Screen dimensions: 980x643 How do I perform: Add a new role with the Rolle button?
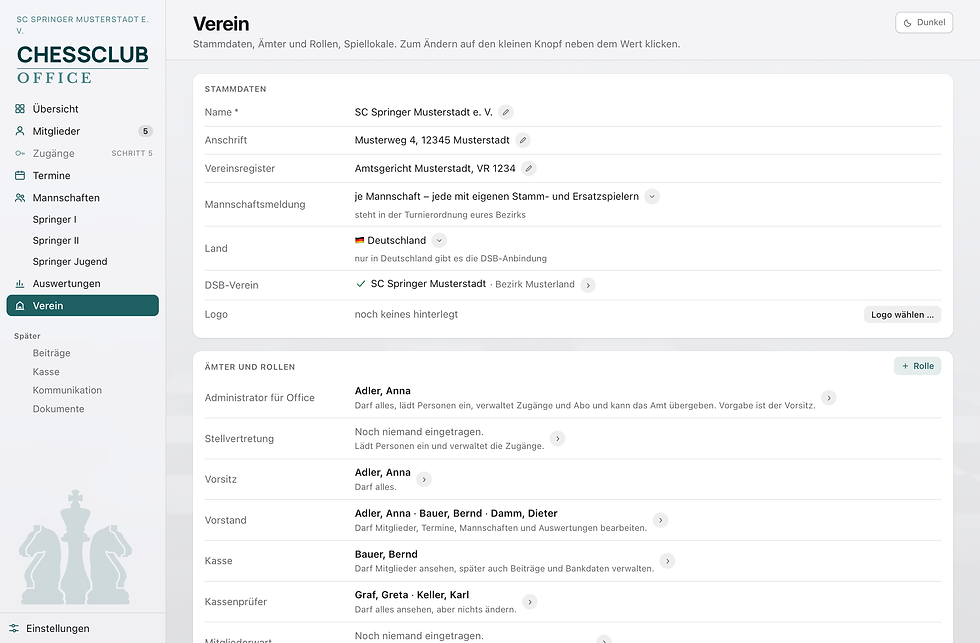coord(918,366)
